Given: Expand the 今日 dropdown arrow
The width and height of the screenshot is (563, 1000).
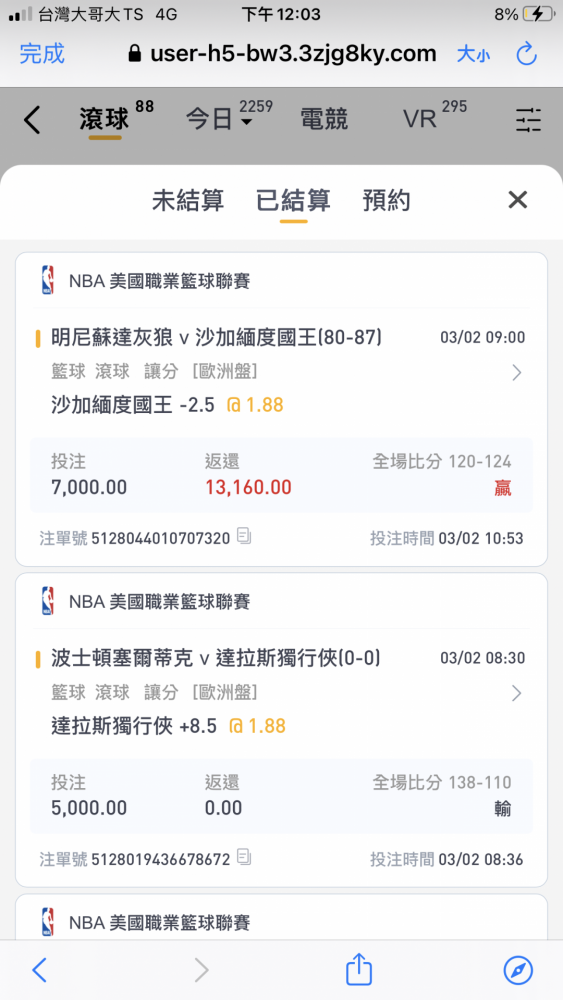Looking at the screenshot, I should [x=246, y=122].
